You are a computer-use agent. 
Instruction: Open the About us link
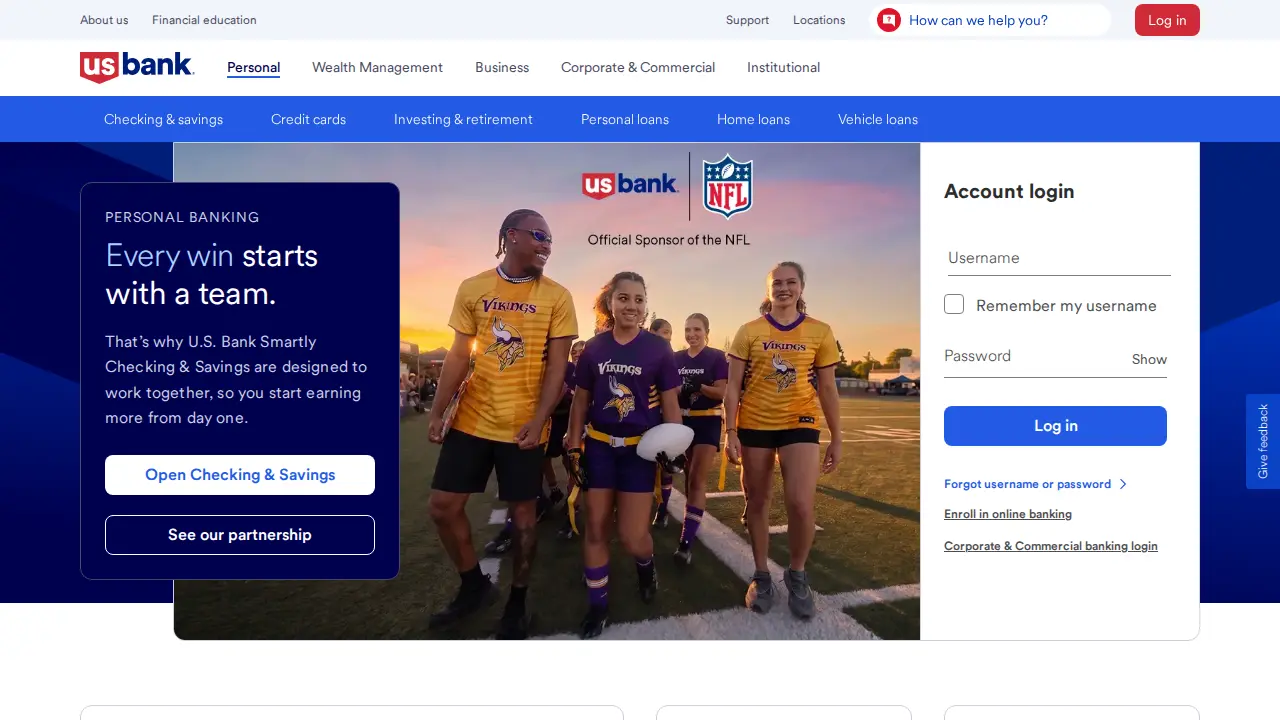[104, 20]
